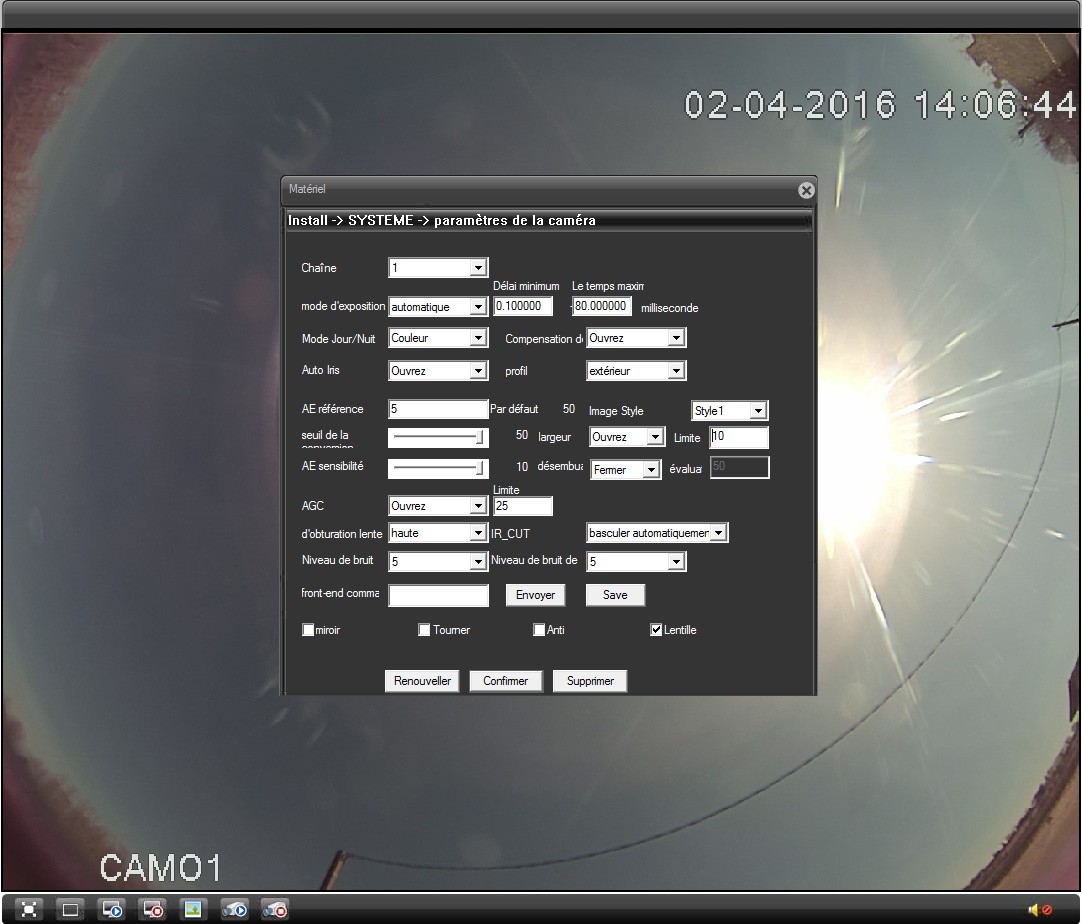Open the first Niveau de bruit dropdown

438,561
